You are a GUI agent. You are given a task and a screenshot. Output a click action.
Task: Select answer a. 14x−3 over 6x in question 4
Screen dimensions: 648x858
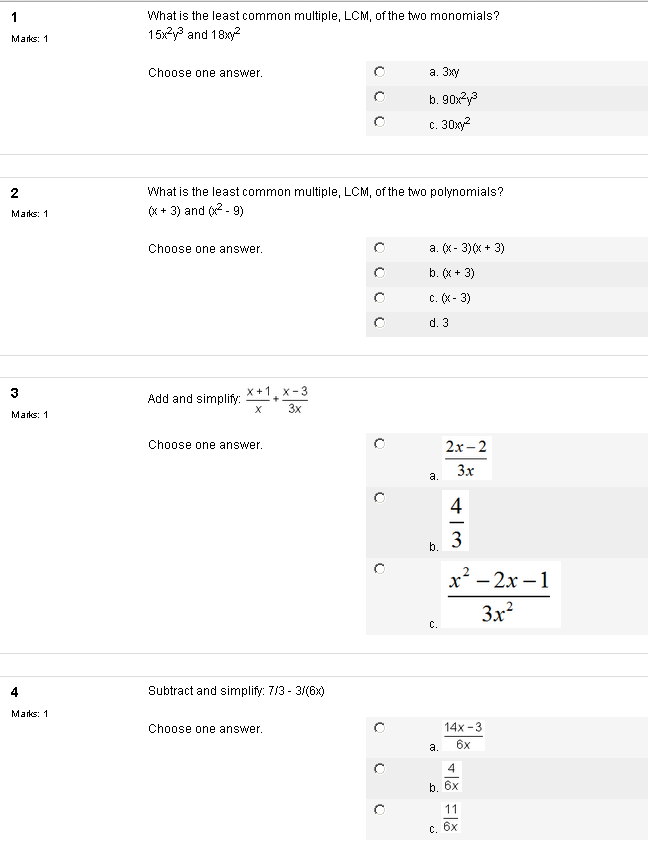[379, 728]
